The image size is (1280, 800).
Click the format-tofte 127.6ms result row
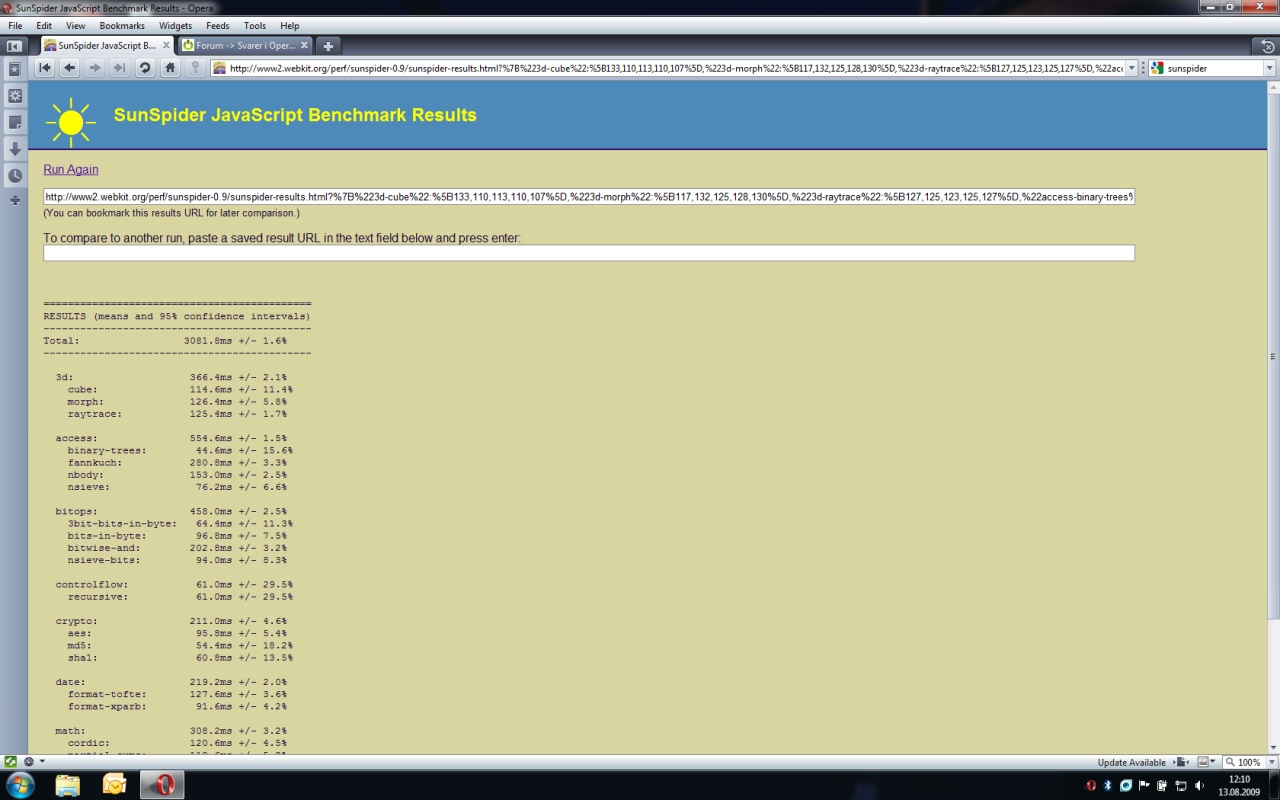tap(177, 694)
